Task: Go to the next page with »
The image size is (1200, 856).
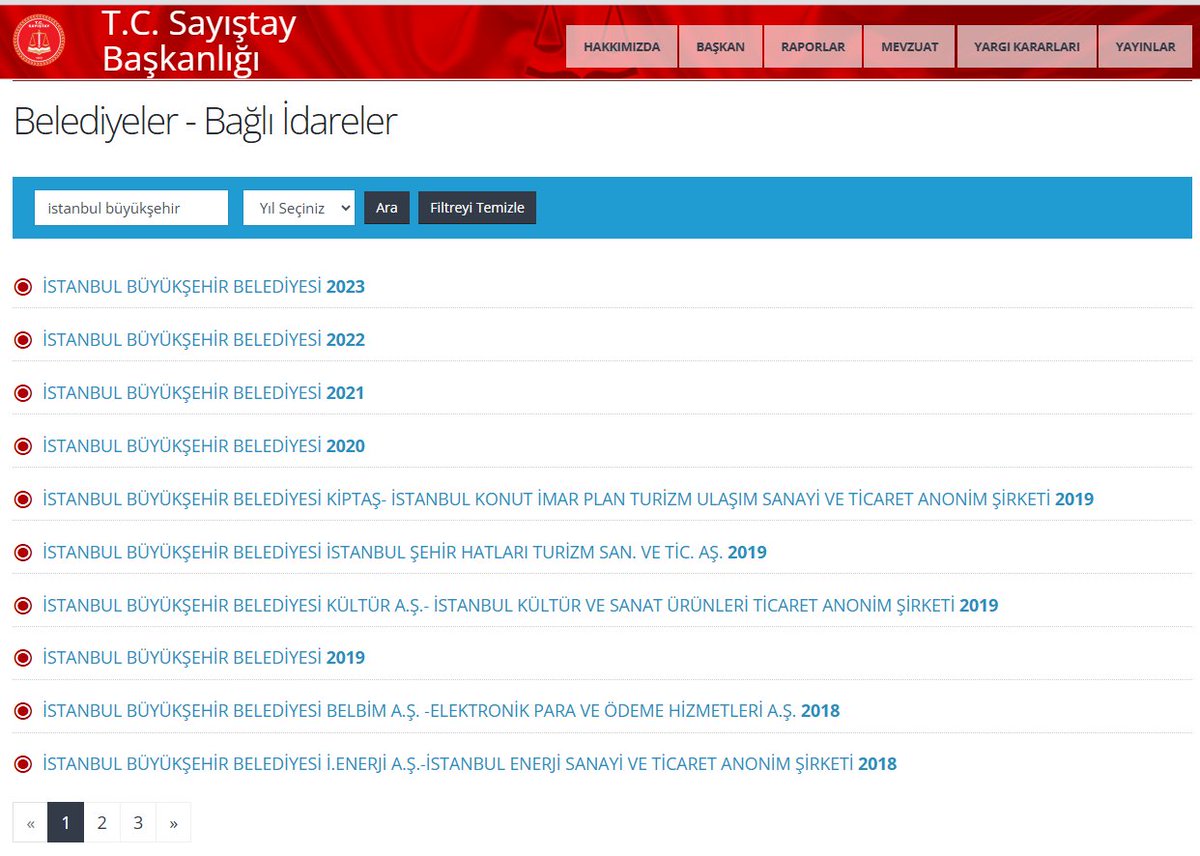Action: coord(174,823)
